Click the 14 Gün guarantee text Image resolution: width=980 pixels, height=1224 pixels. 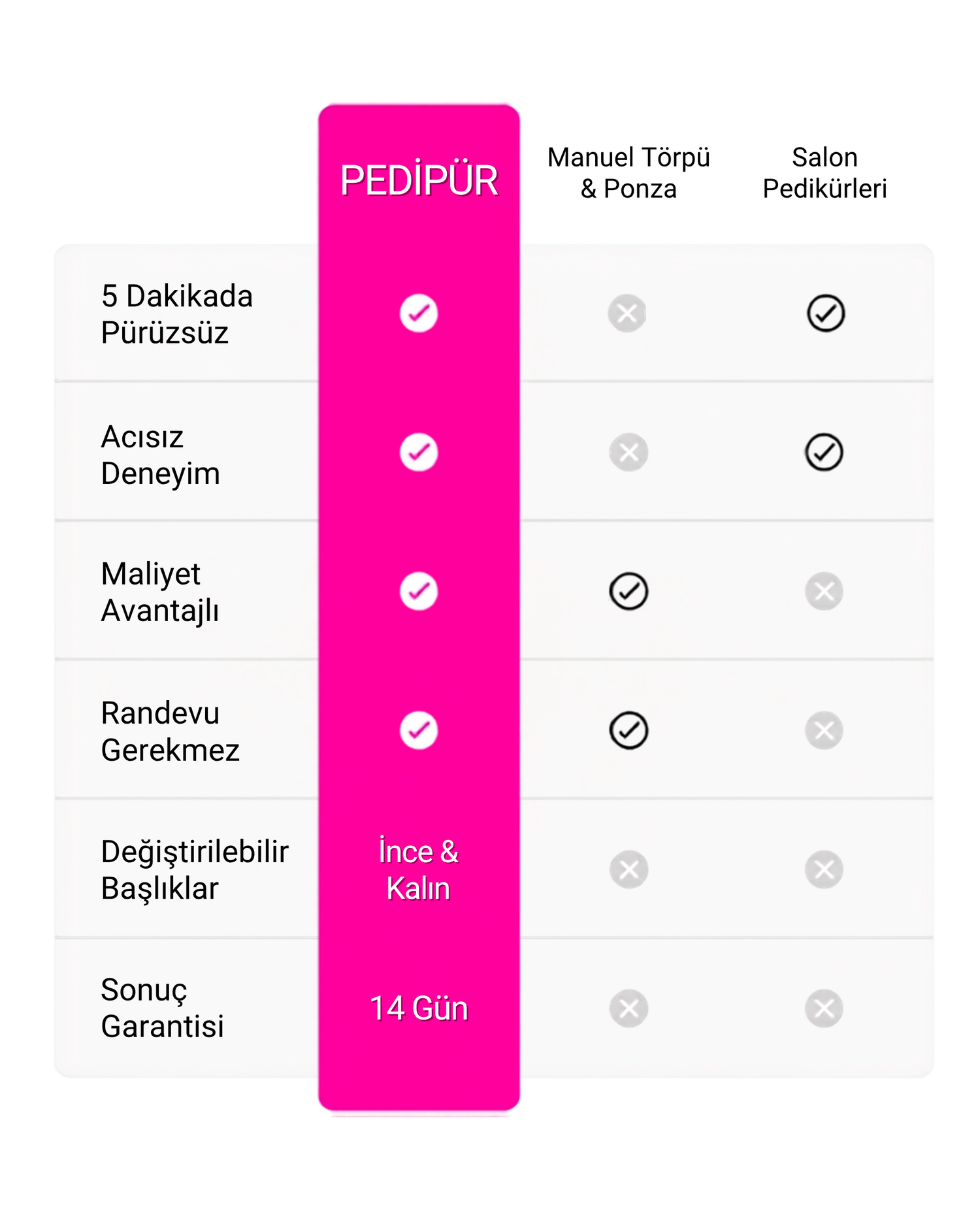point(419,1008)
